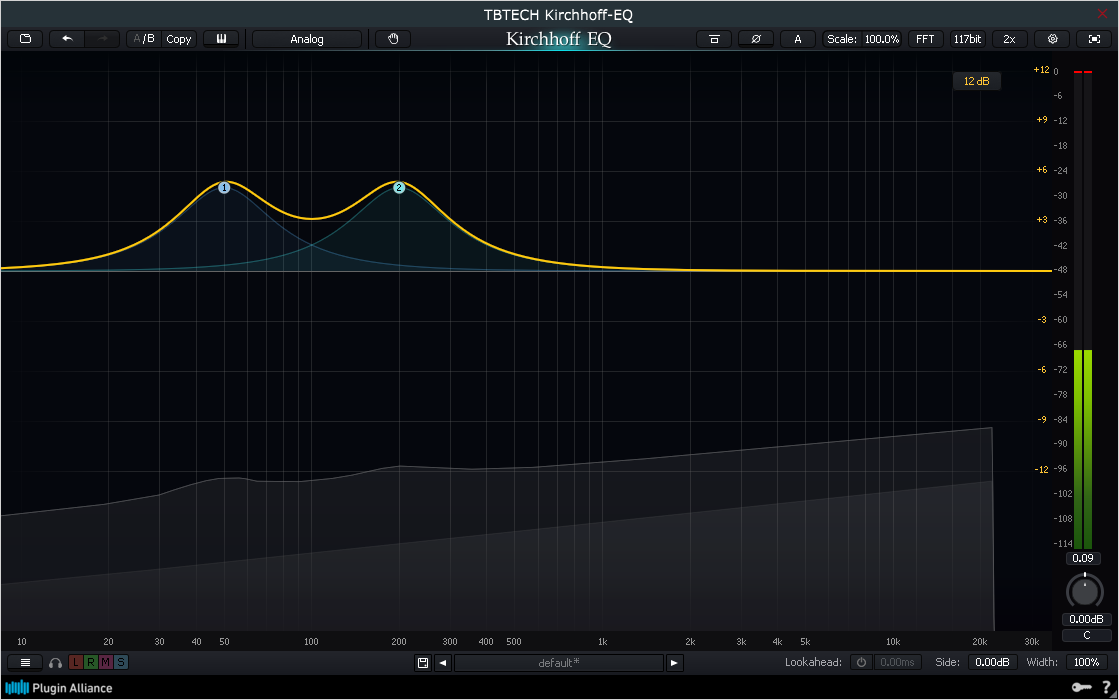The width and height of the screenshot is (1119, 700).
Task: Open the 2x oversampling dropdown
Action: click(x=1009, y=39)
